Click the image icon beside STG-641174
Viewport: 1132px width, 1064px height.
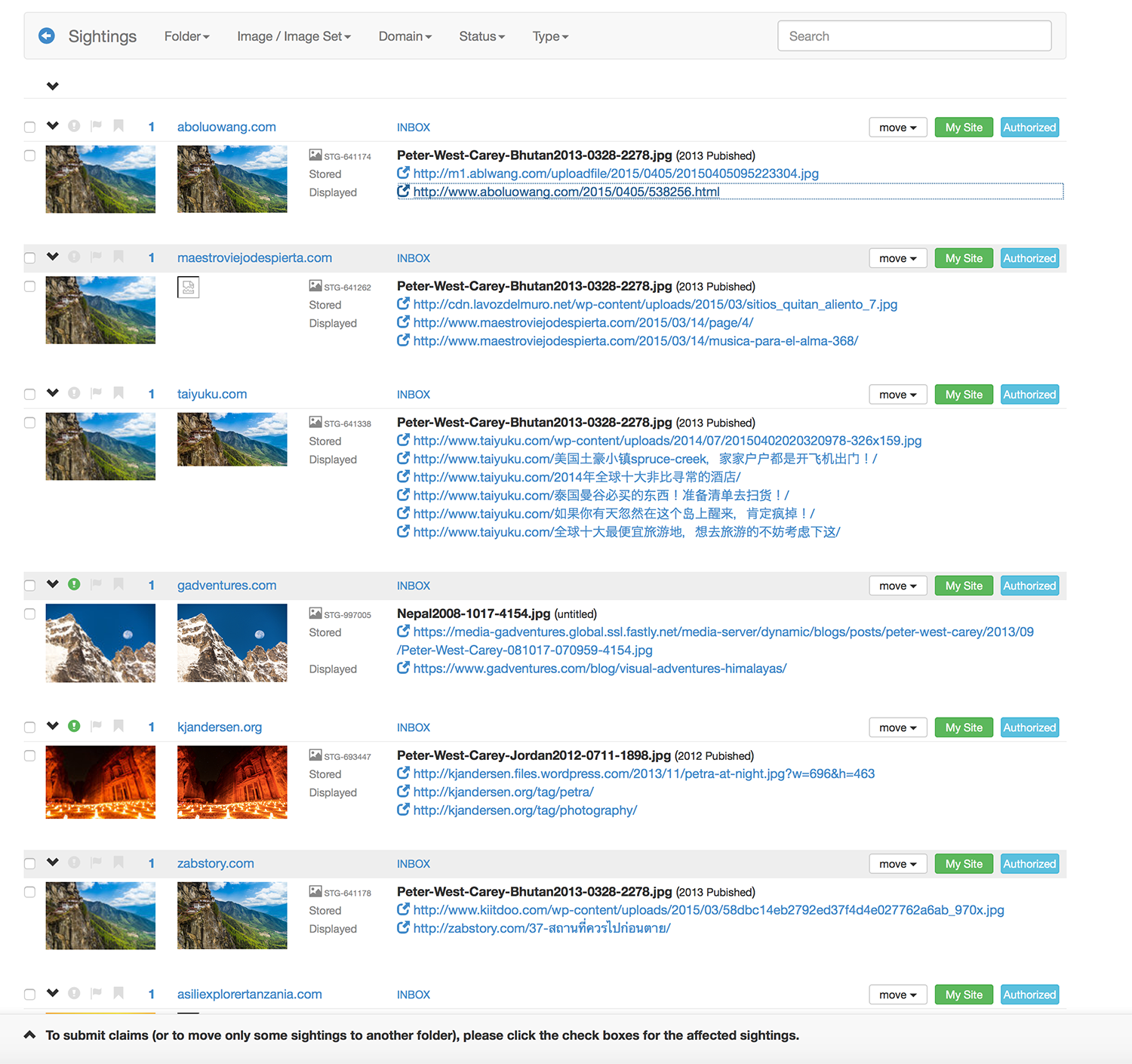coord(315,155)
